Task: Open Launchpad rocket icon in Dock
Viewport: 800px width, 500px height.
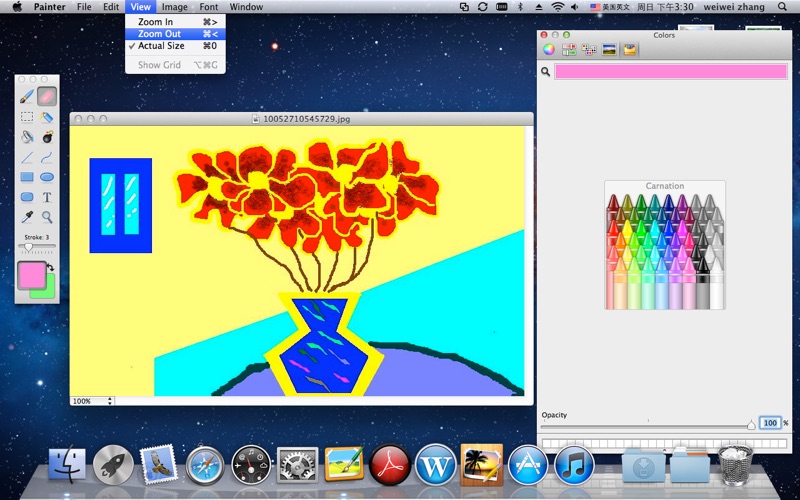Action: coord(113,465)
